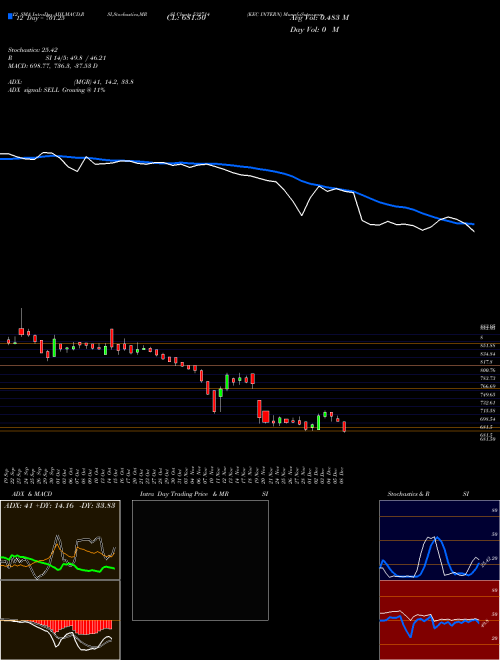The height and width of the screenshot is (660, 500).
Task: Open the blue Stochastics chart panel
Action: 439,540
